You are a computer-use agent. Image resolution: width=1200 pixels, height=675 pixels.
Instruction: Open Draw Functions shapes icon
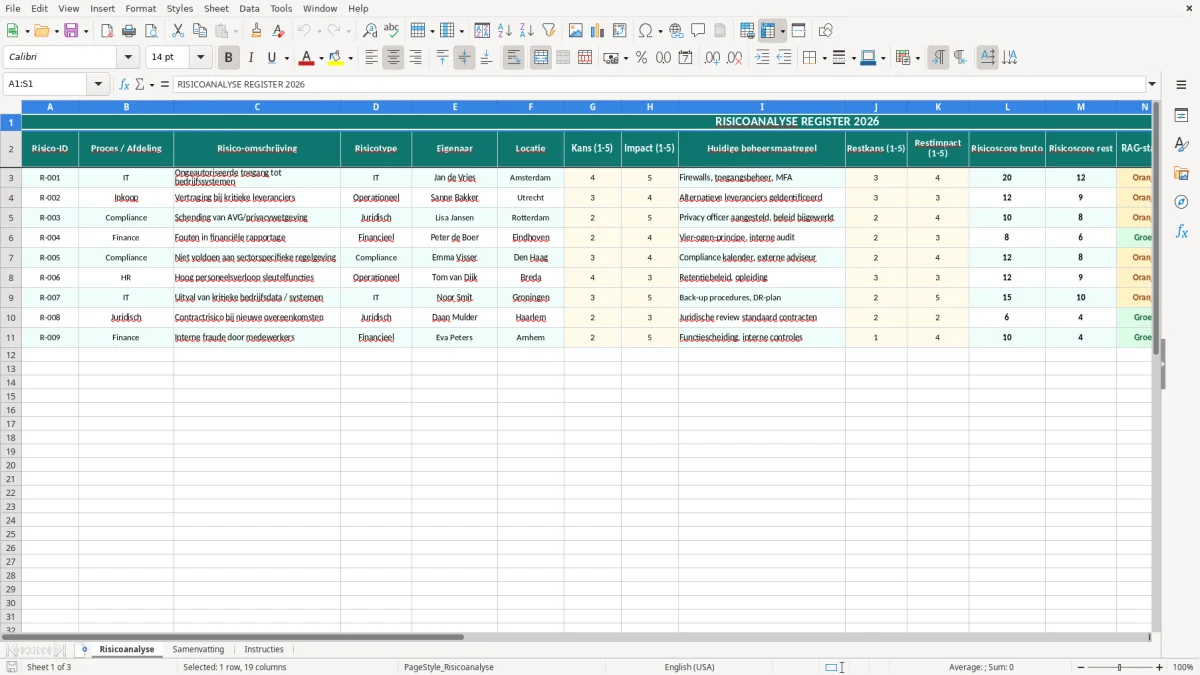pos(826,31)
